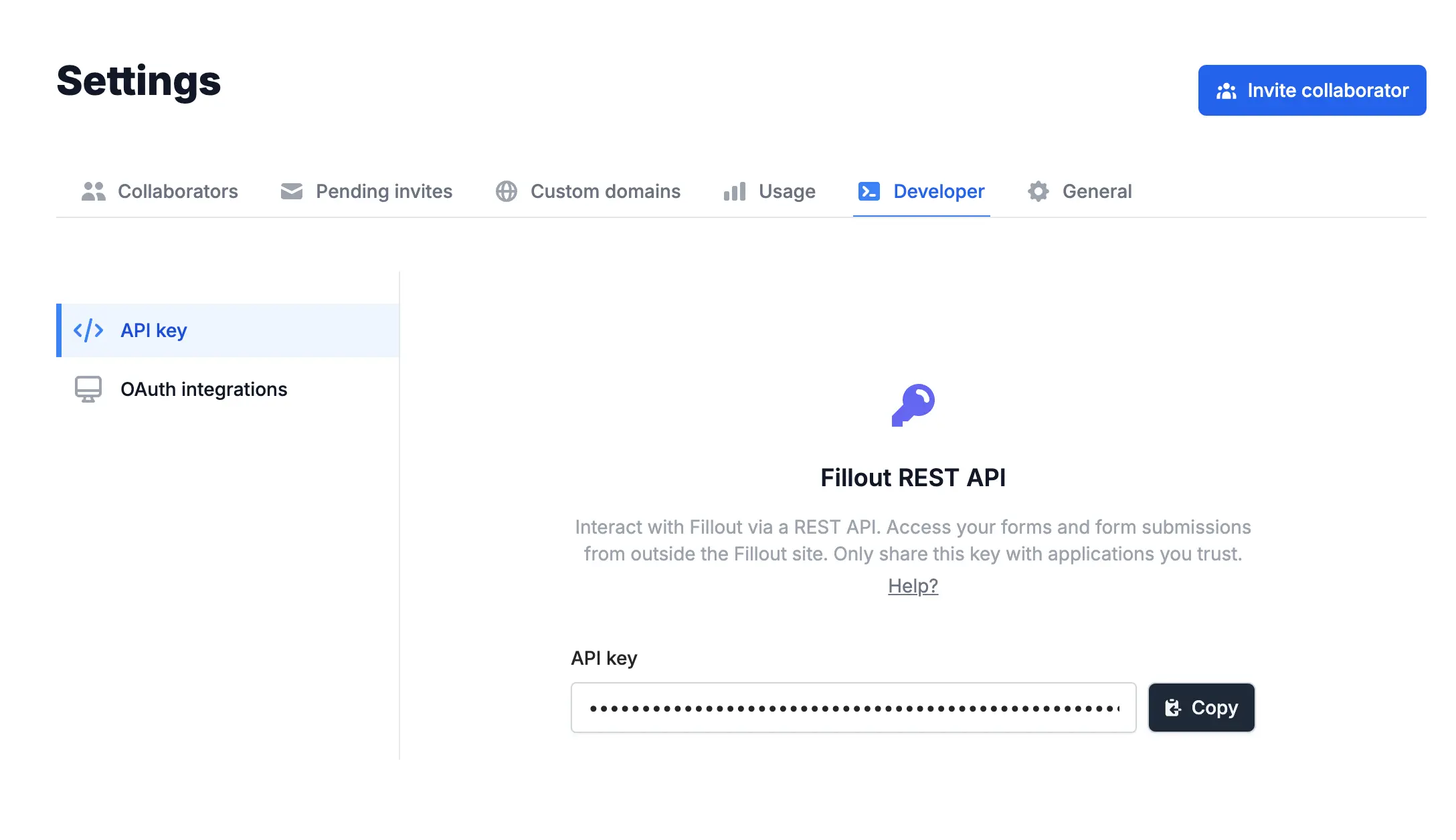Select the Collaborators people icon
This screenshot has height=840, width=1456.
[93, 191]
